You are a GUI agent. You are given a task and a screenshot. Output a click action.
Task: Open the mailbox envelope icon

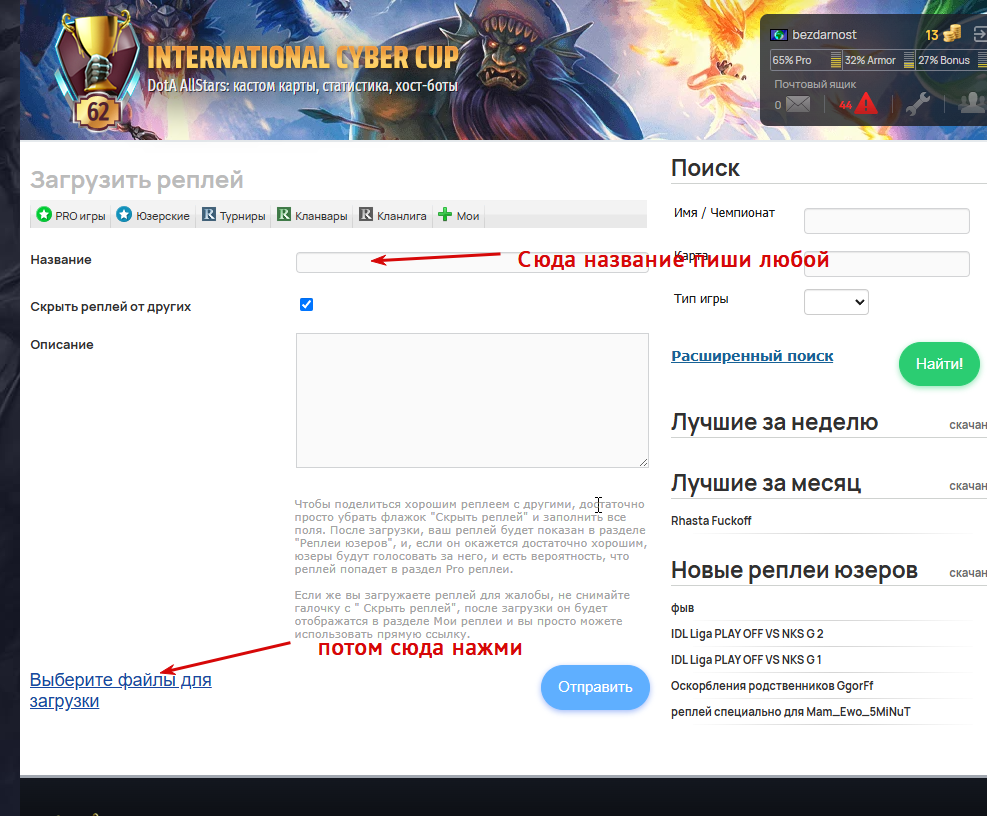click(798, 104)
